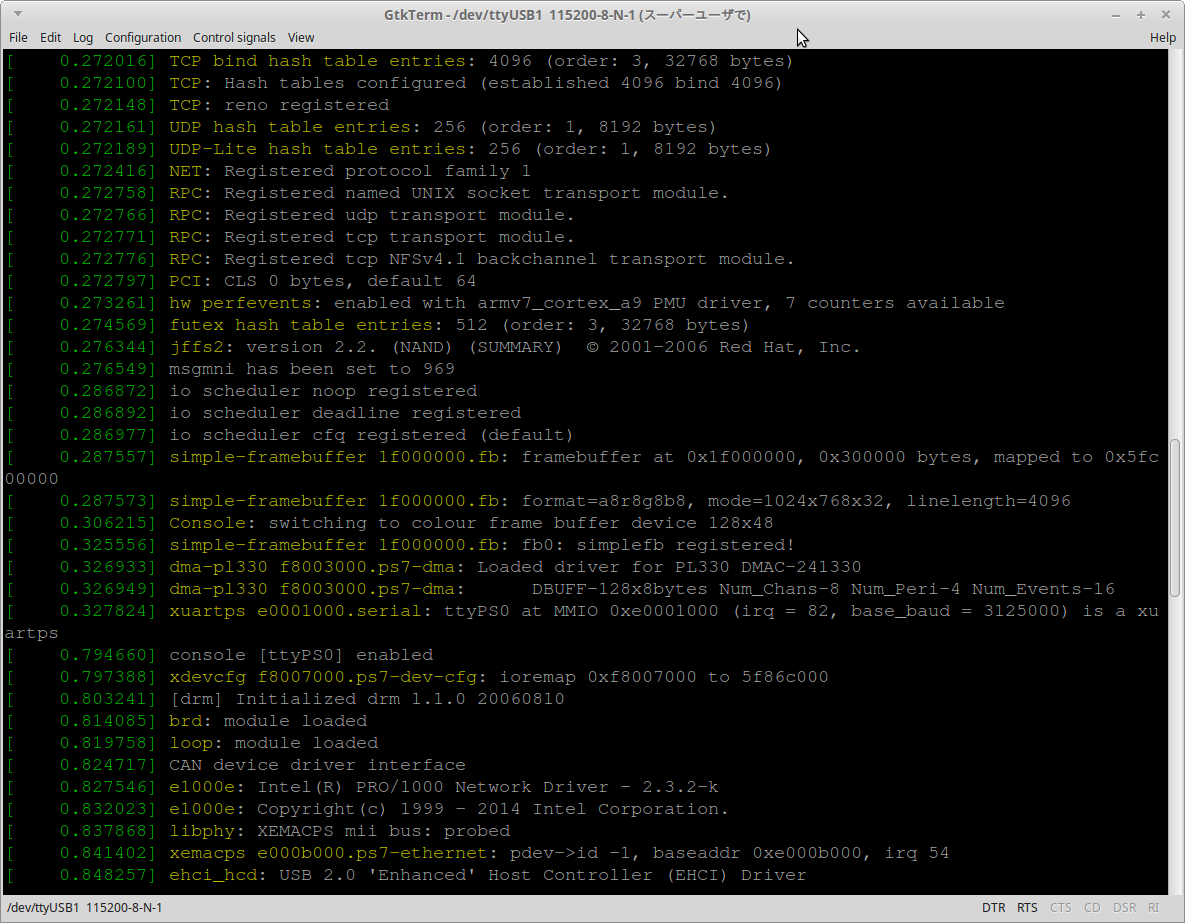This screenshot has height=923, width=1185.
Task: Toggle the RTS signal indicator
Action: [1027, 907]
